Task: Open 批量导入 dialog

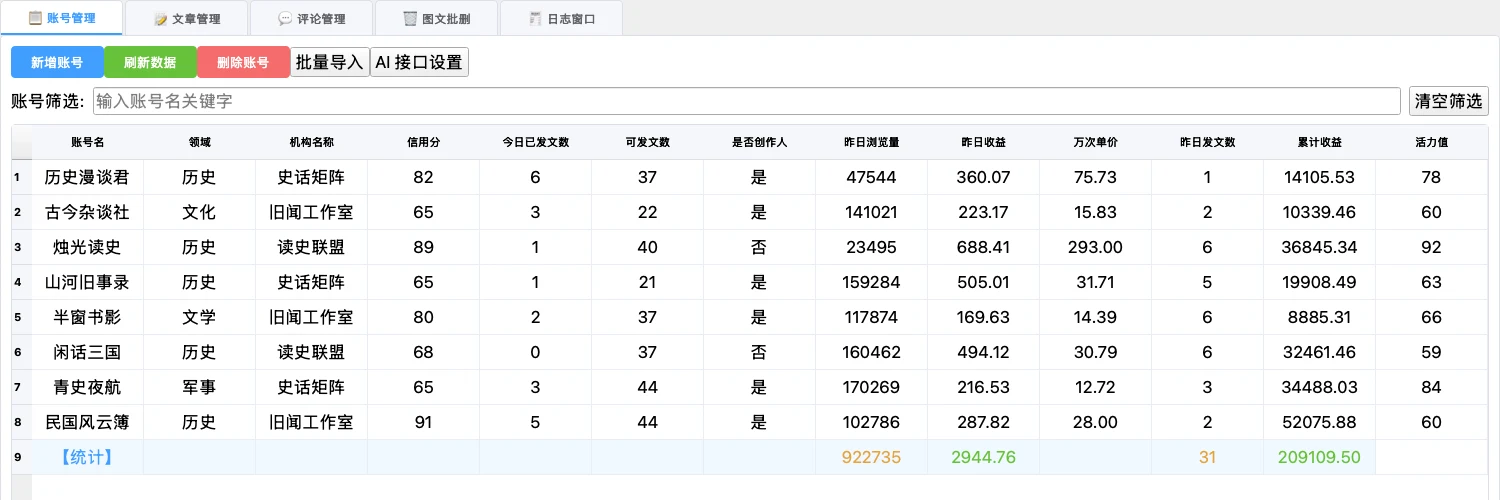Action: tap(330, 62)
